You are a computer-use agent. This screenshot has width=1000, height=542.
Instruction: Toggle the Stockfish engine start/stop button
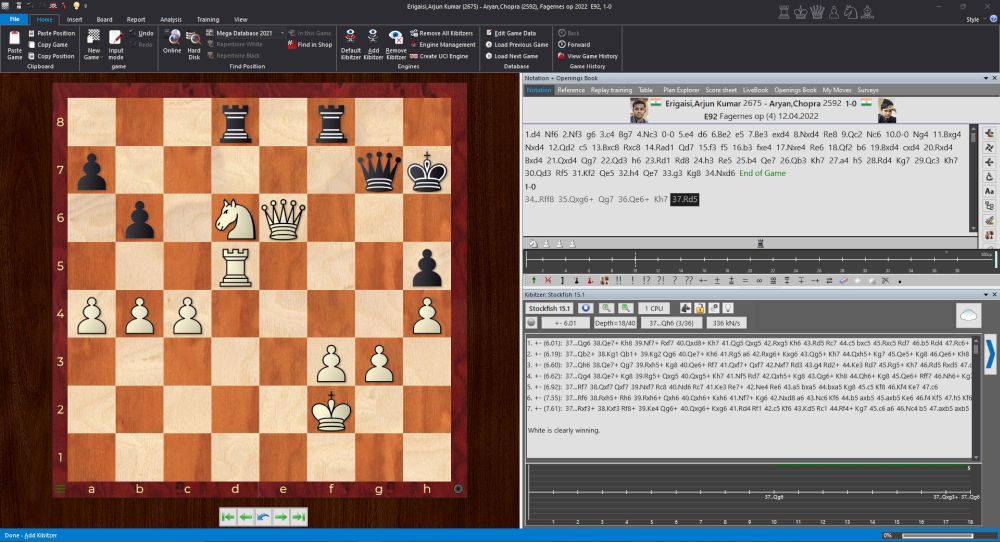[585, 308]
